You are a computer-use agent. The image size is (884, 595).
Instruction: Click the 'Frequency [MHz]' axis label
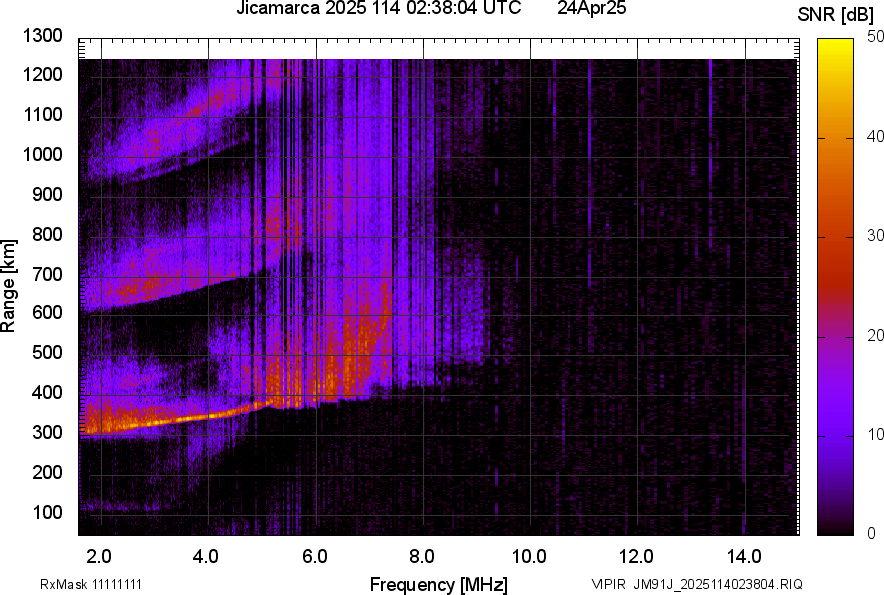(x=439, y=584)
